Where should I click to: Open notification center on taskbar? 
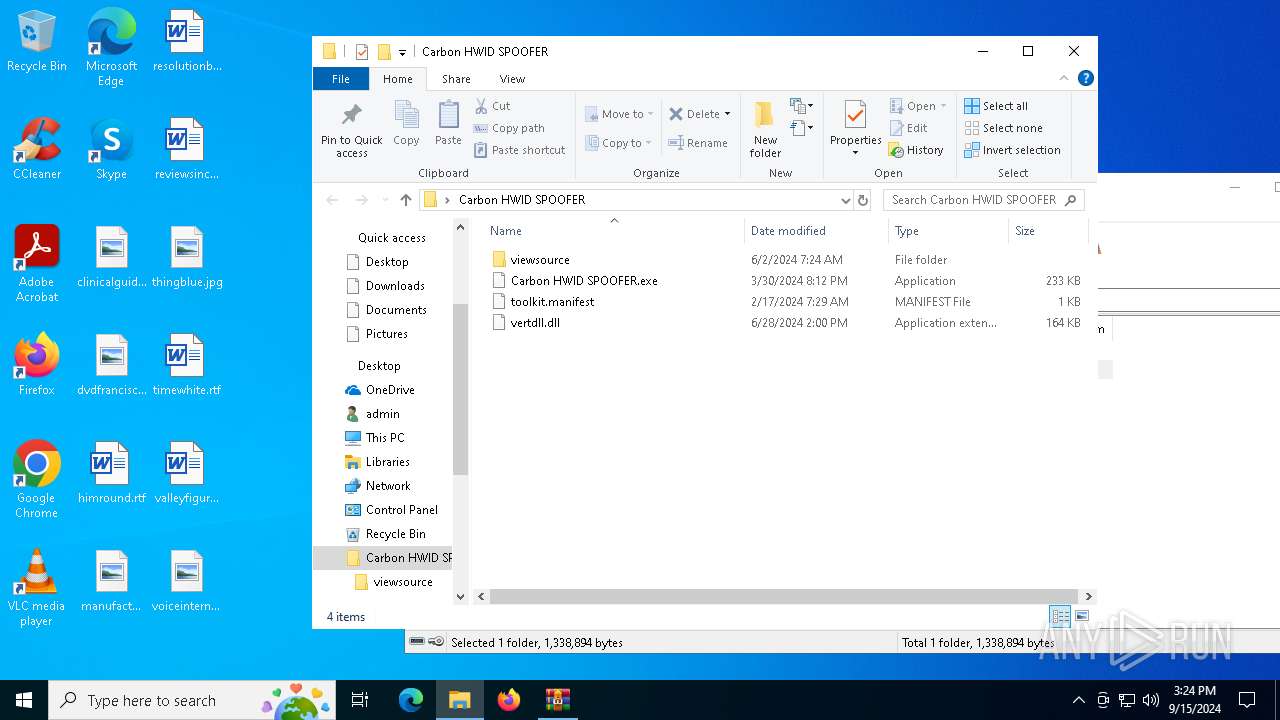[x=1247, y=700]
